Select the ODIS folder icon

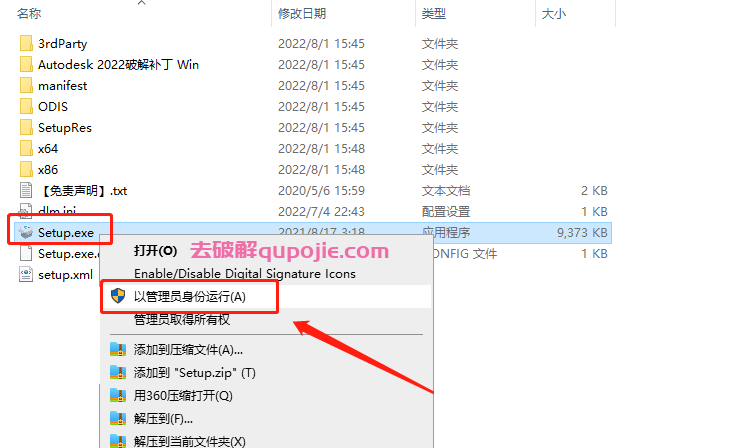point(26,106)
